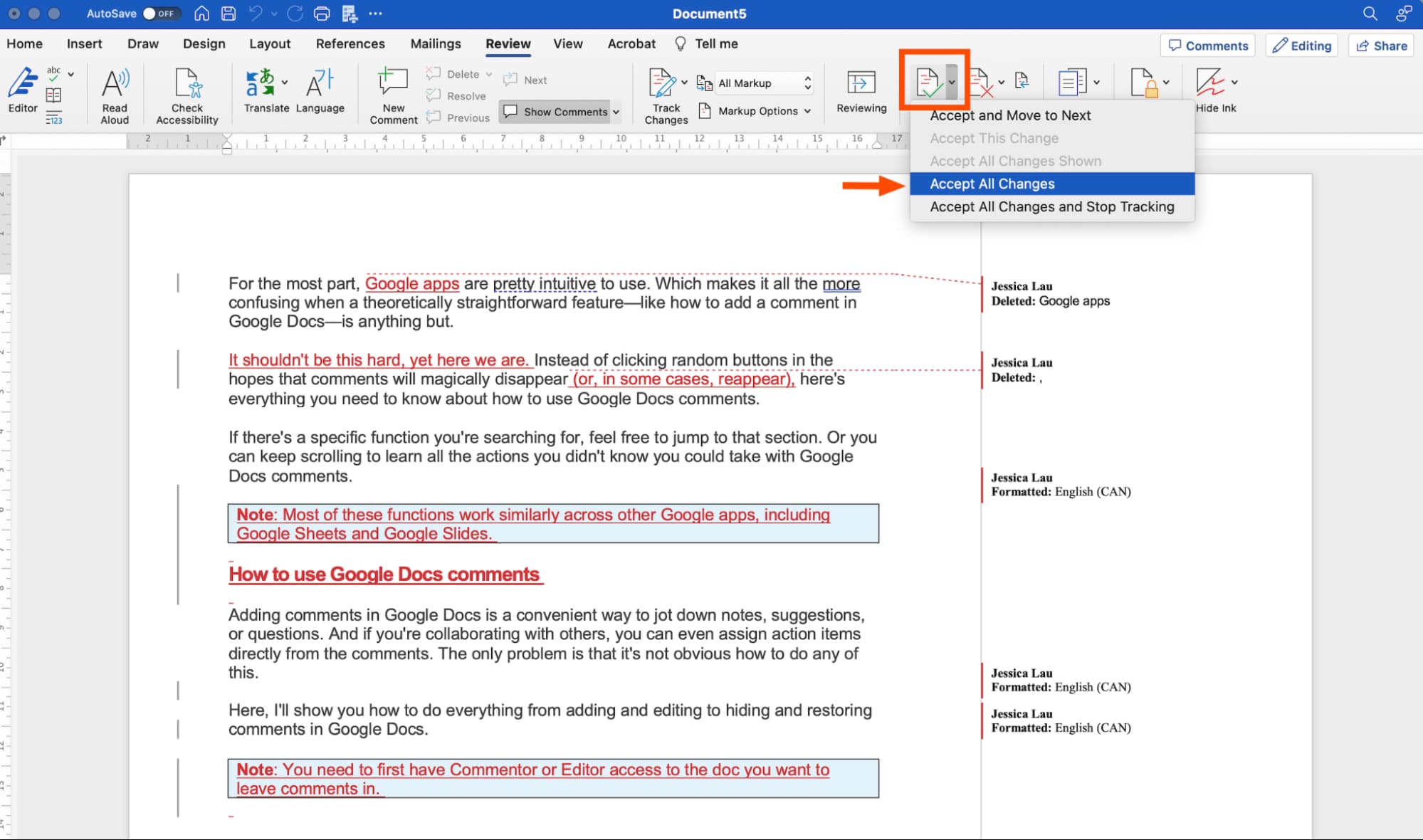Screen dimensions: 1423x840
Task: Click the Redo icon
Action: point(295,14)
